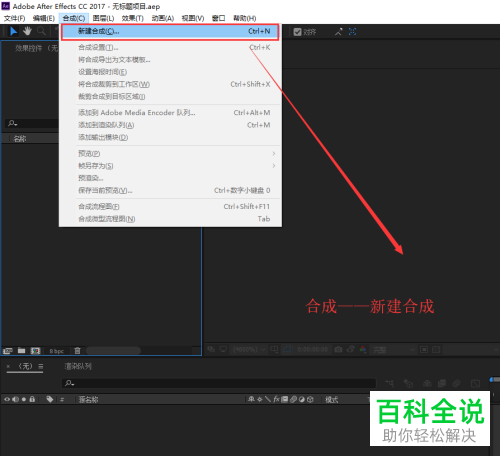Screen dimensions: 500x456
Task: Open the 编辑(E) menu
Action: click(x=44, y=18)
